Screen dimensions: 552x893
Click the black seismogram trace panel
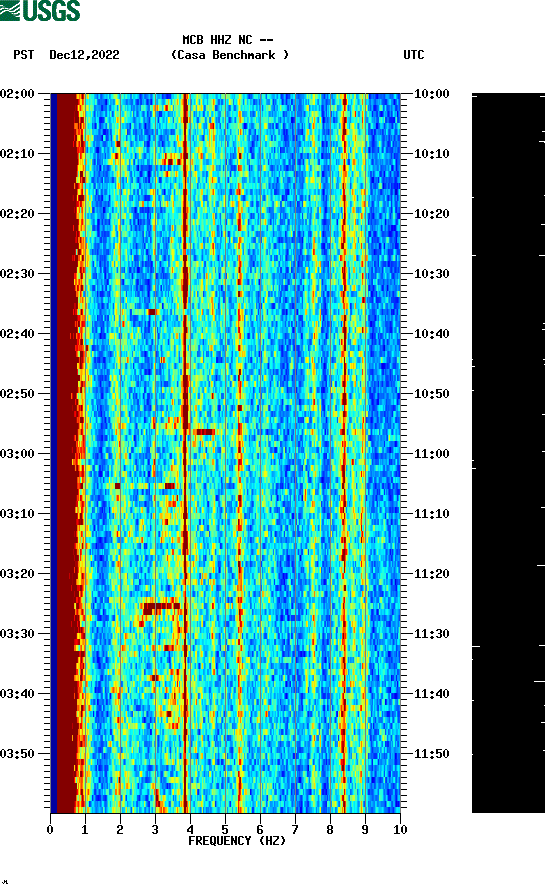pyautogui.click(x=508, y=453)
